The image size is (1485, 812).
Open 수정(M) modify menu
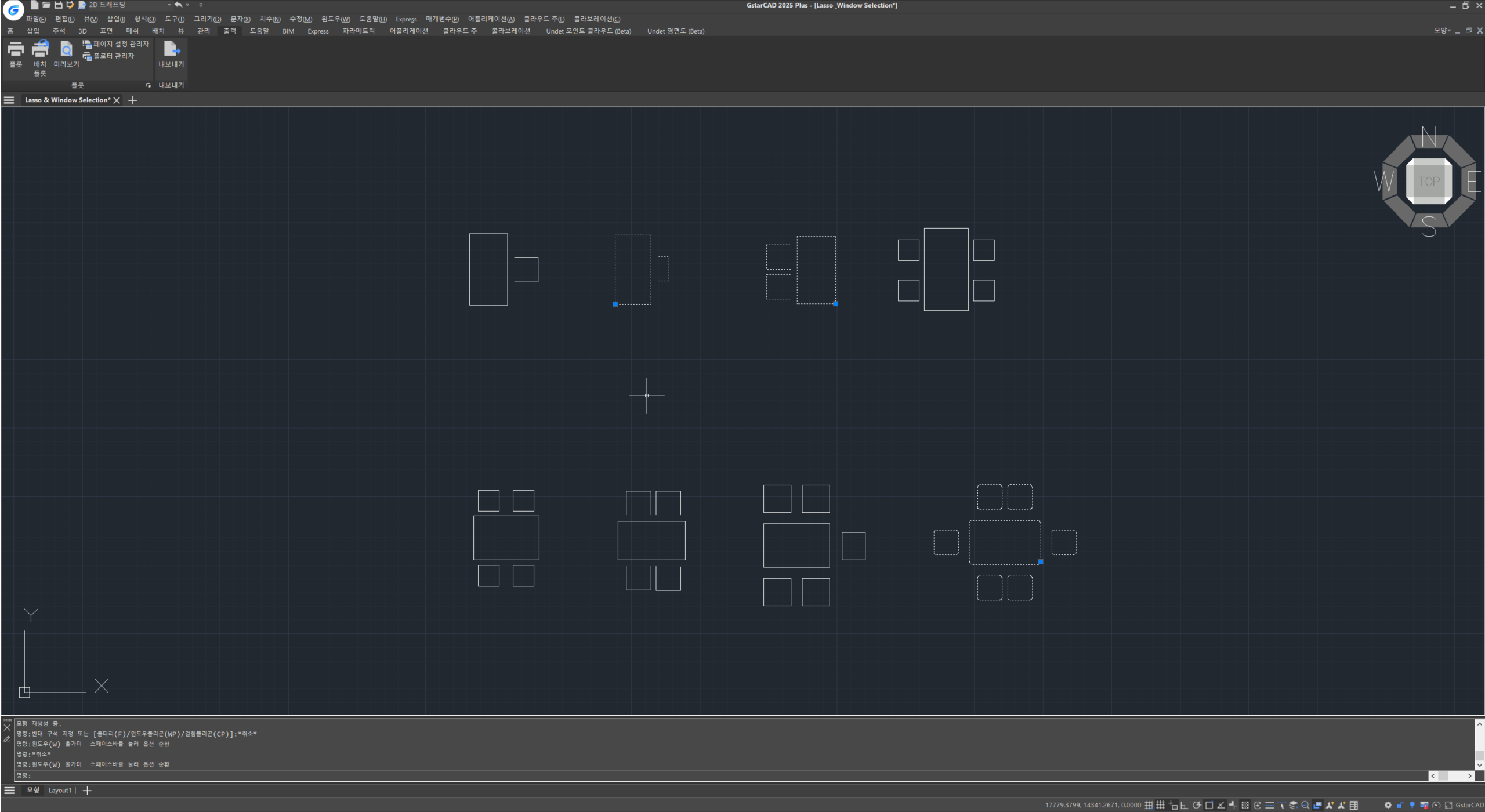[x=301, y=19]
